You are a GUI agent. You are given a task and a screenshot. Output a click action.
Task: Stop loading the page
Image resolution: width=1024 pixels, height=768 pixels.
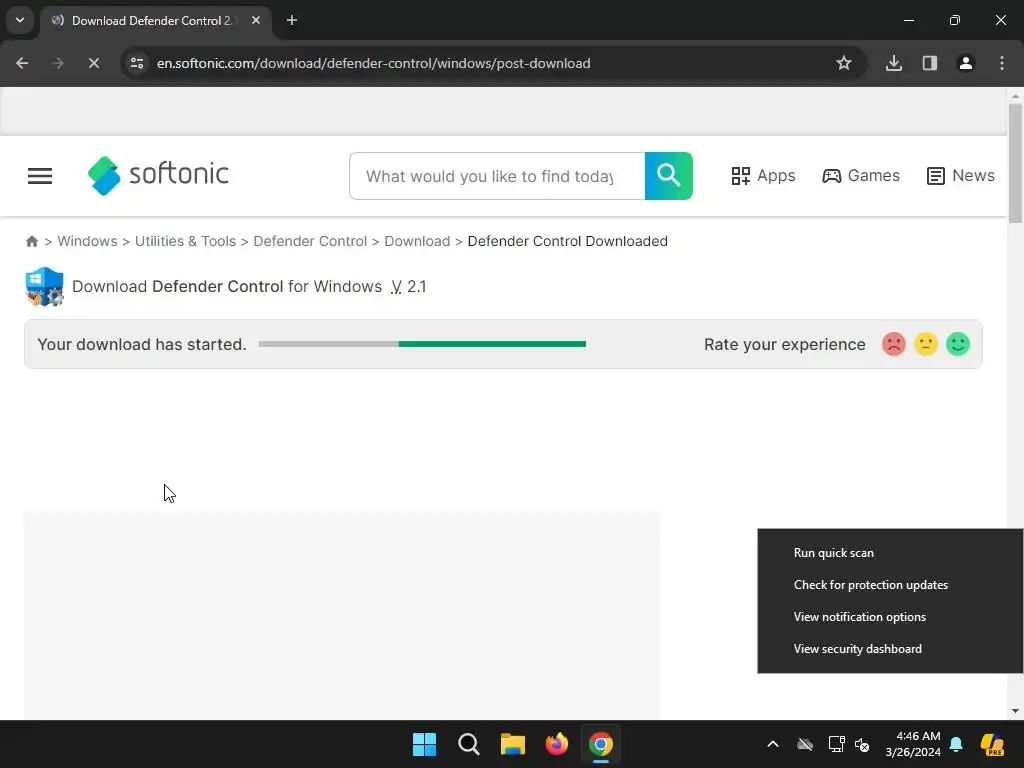tap(93, 63)
